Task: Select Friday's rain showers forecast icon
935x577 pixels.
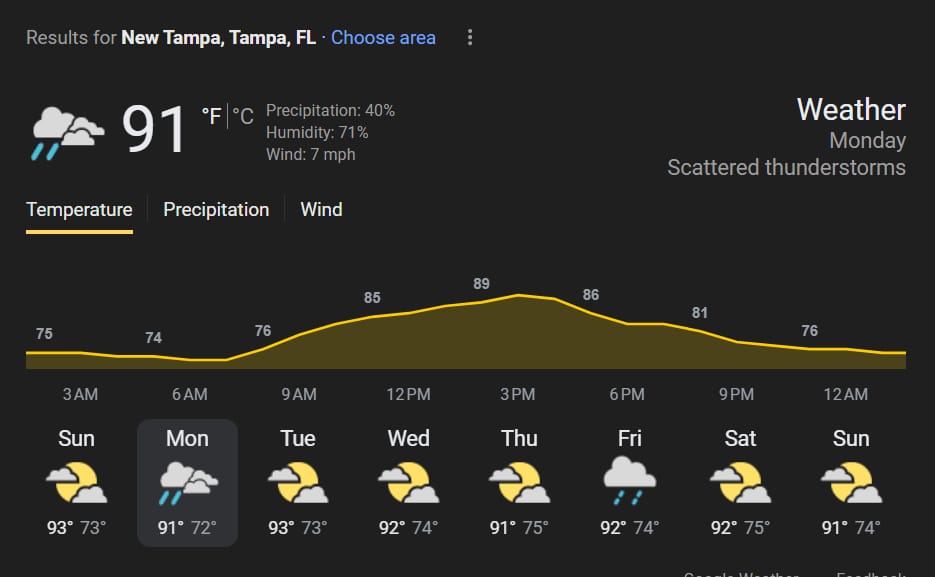Action: tap(630, 481)
